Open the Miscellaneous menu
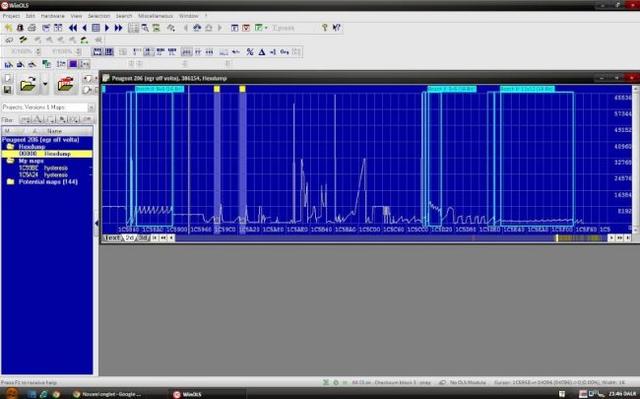Screen dimensions: 640x399 pyautogui.click(x=156, y=16)
